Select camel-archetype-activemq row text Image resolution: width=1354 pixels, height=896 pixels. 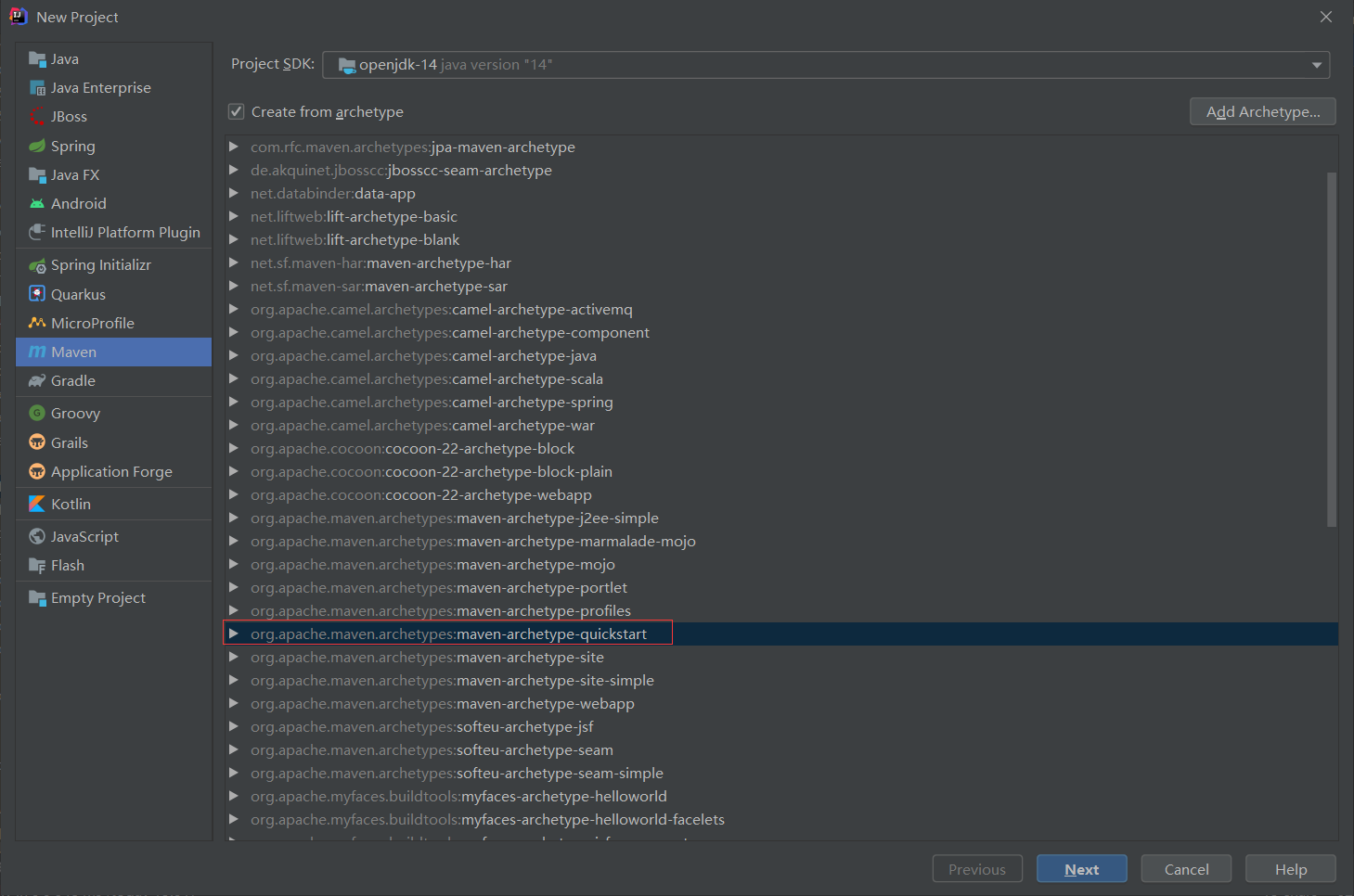click(442, 309)
